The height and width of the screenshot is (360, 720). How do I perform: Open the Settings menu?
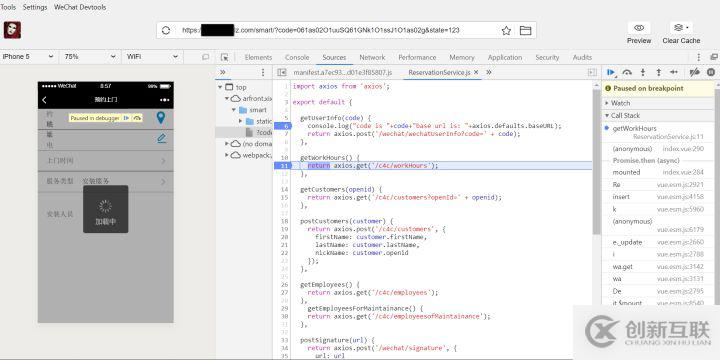(x=35, y=7)
